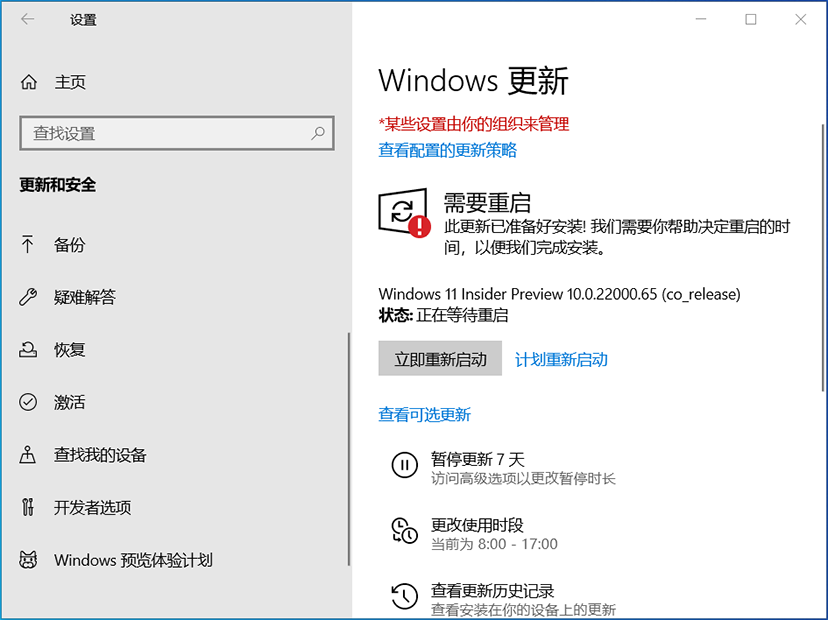Click the 查找我的设备 locator icon
Viewport: 828px width, 620px height.
tap(27, 455)
